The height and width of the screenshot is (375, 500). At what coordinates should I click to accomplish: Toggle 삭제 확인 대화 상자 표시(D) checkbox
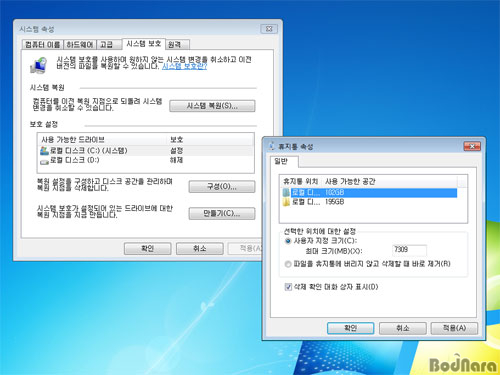288,287
